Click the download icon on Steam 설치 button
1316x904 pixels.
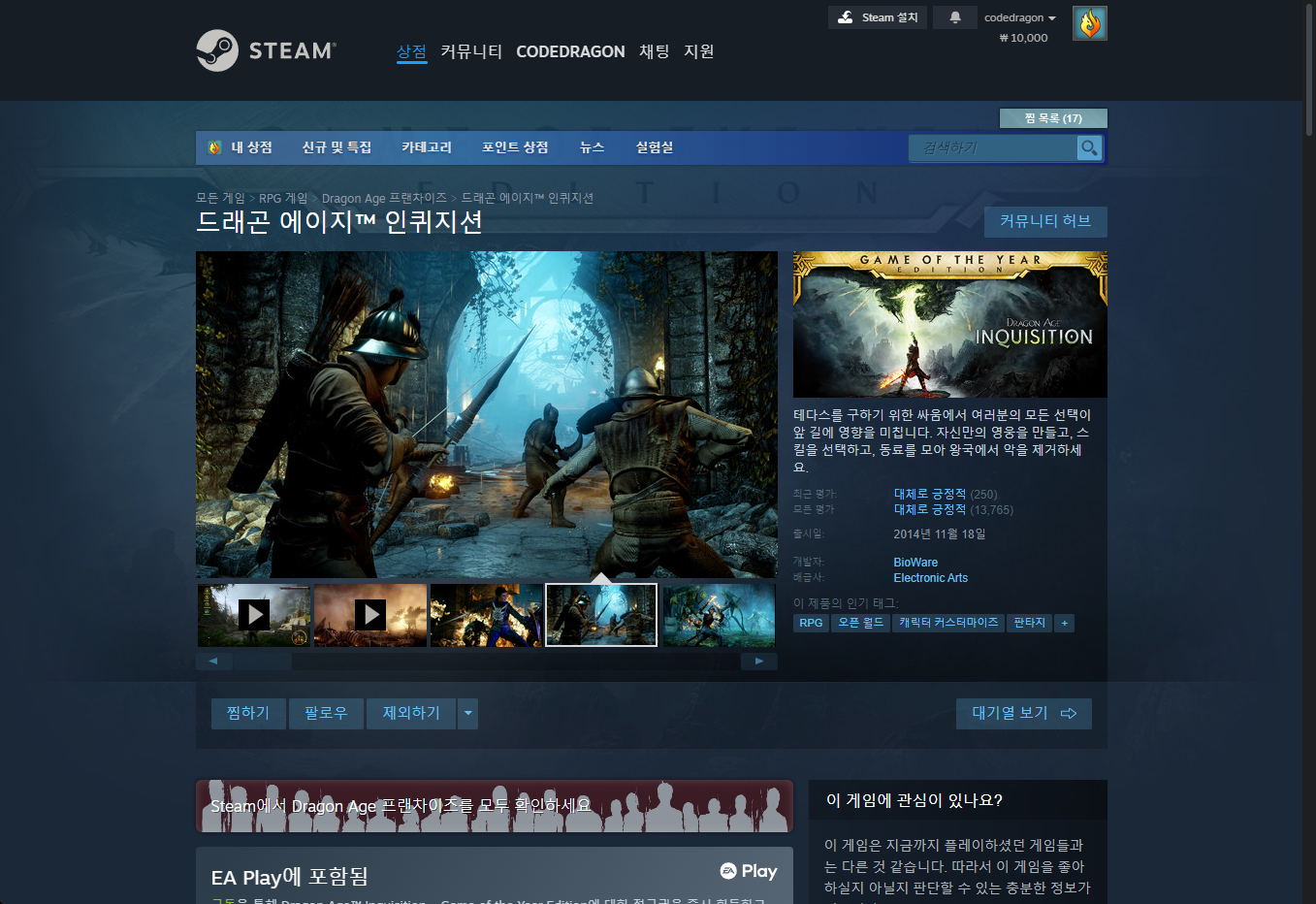point(846,17)
